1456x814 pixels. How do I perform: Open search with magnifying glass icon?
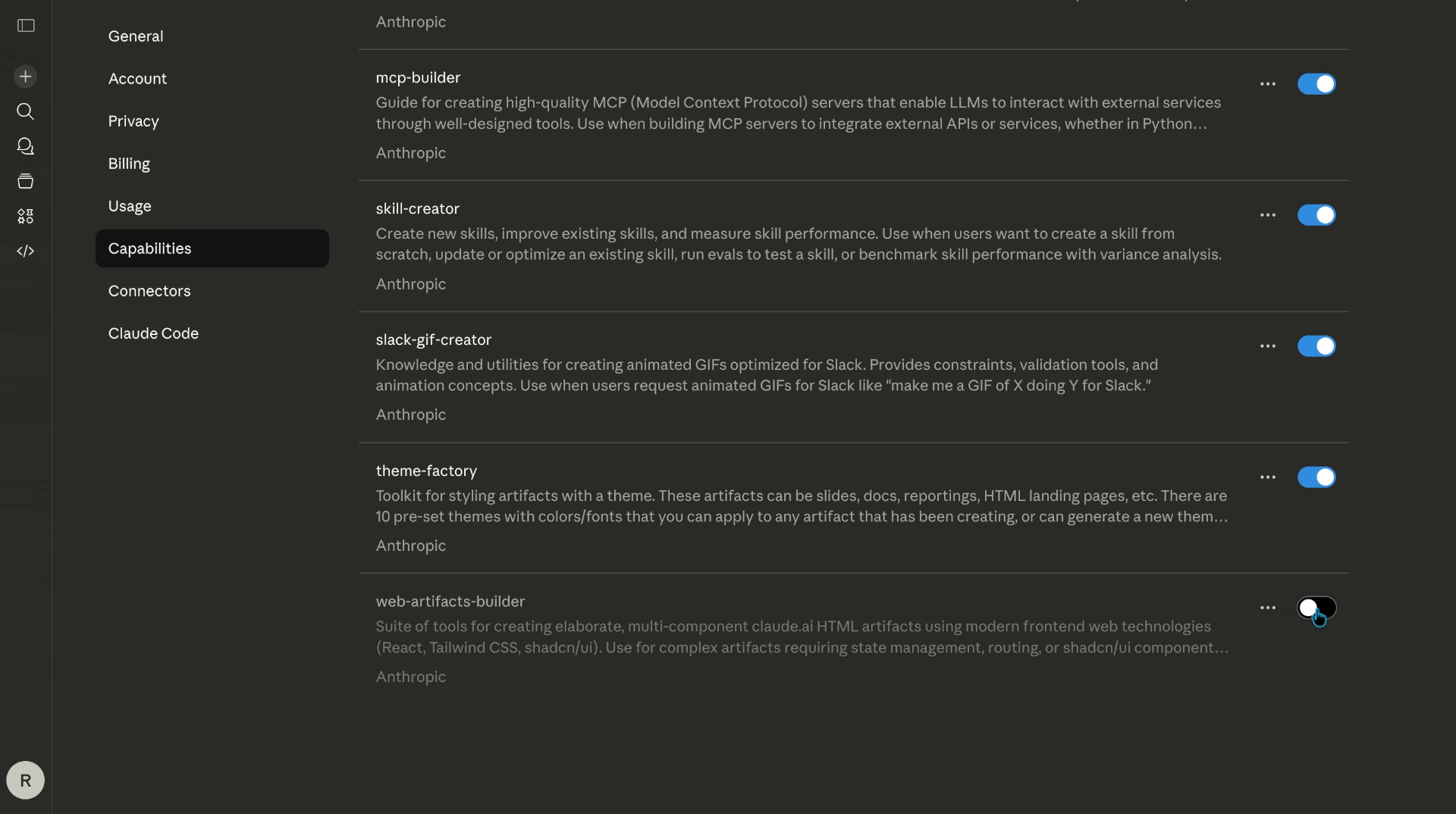[x=26, y=111]
